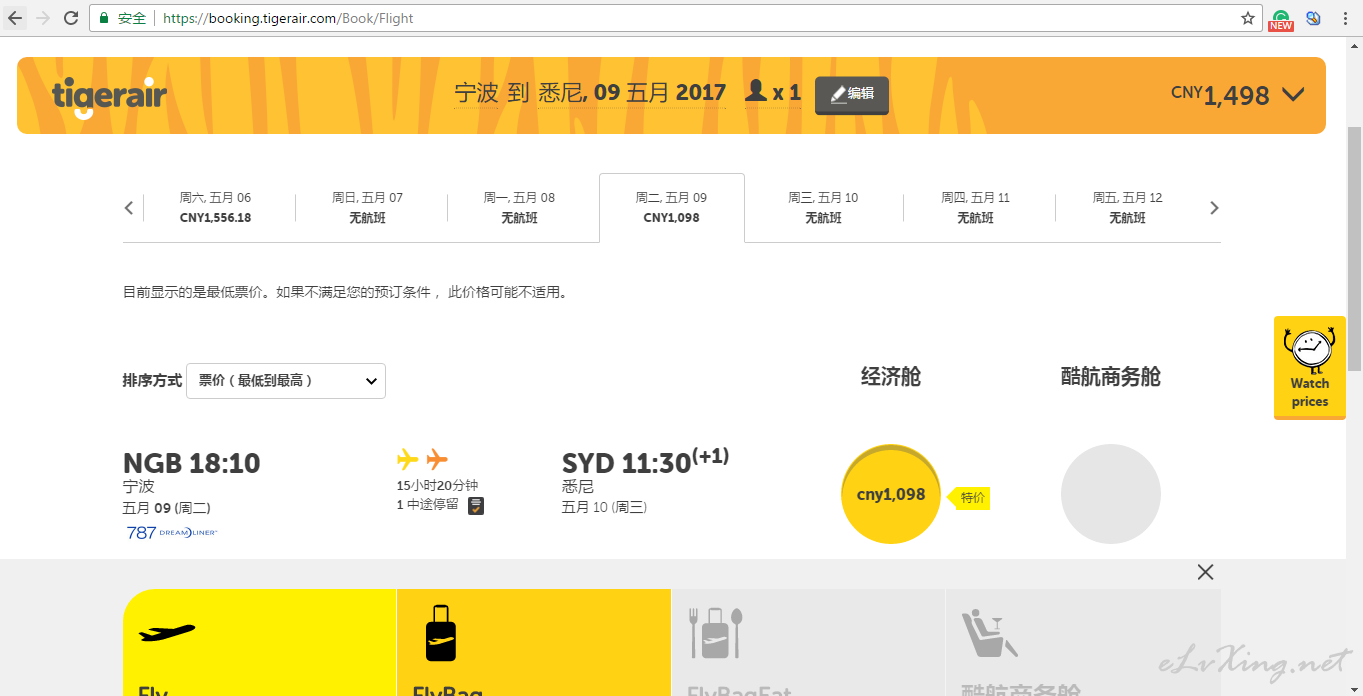The height and width of the screenshot is (696, 1363).
Task: Show earlier dates with left arrow
Action: pyautogui.click(x=129, y=208)
